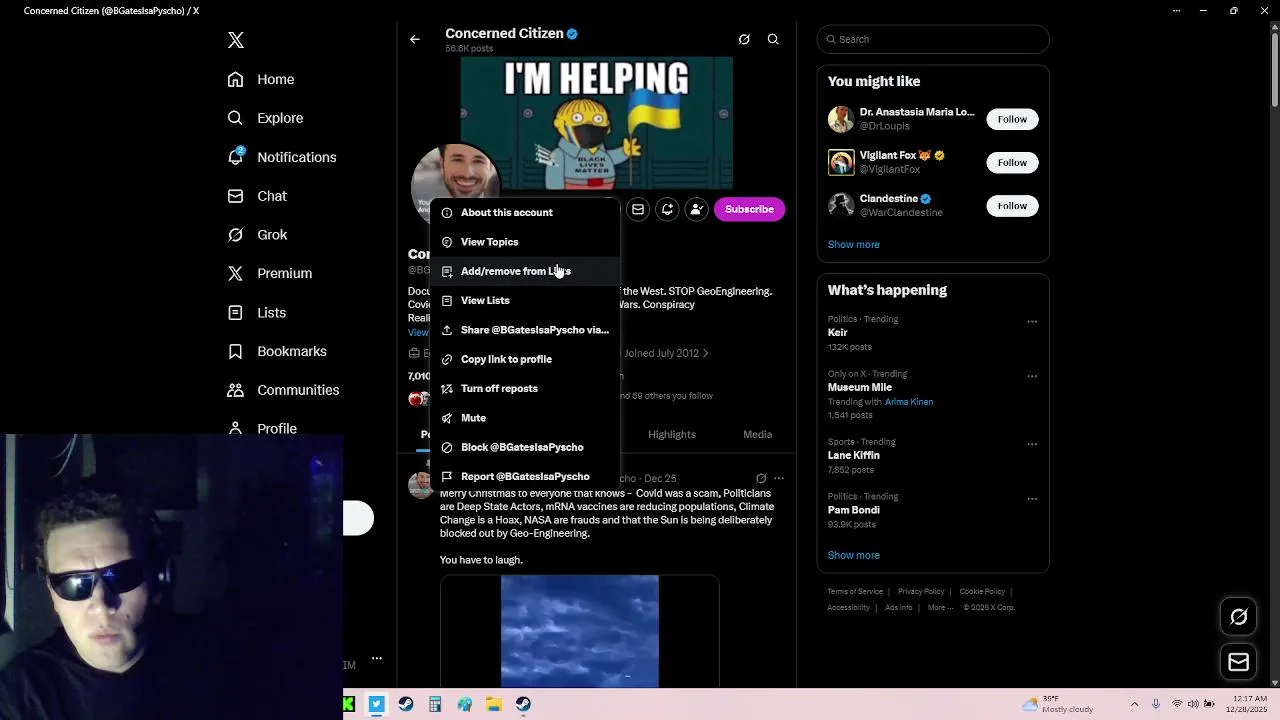1280x720 pixels.
Task: Select Block @BGatesIsaPyscho
Action: [x=523, y=447]
